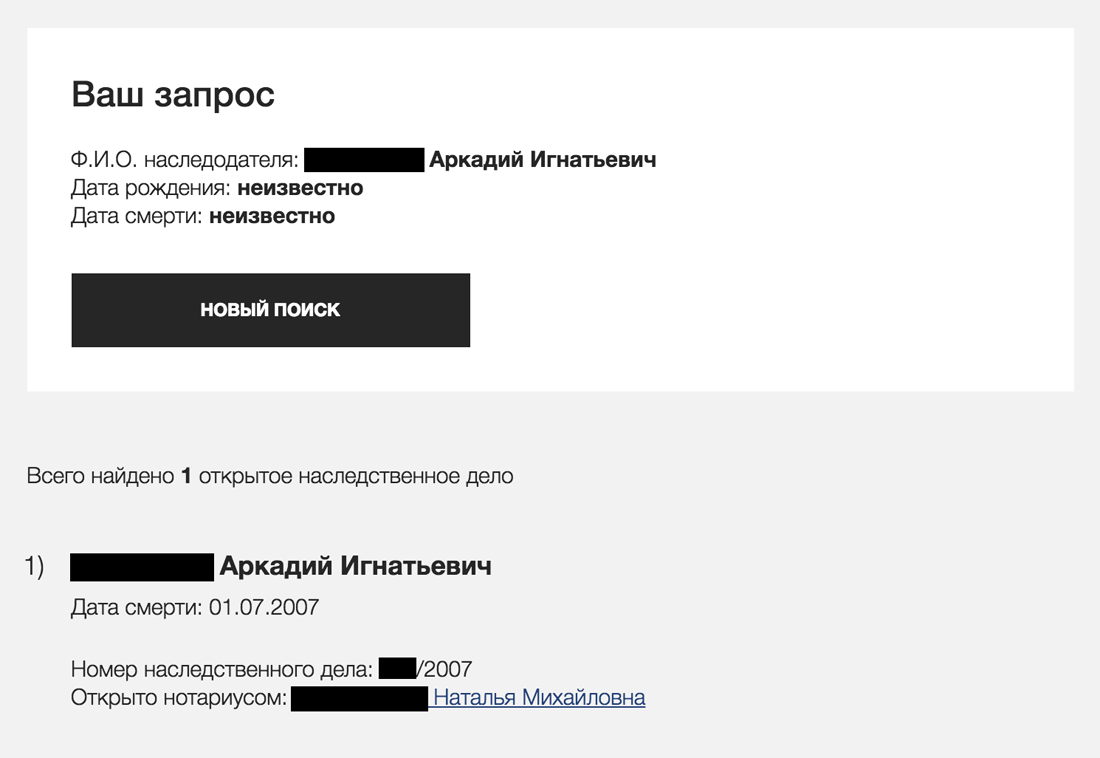Click redacted case number before /2007

point(398,669)
